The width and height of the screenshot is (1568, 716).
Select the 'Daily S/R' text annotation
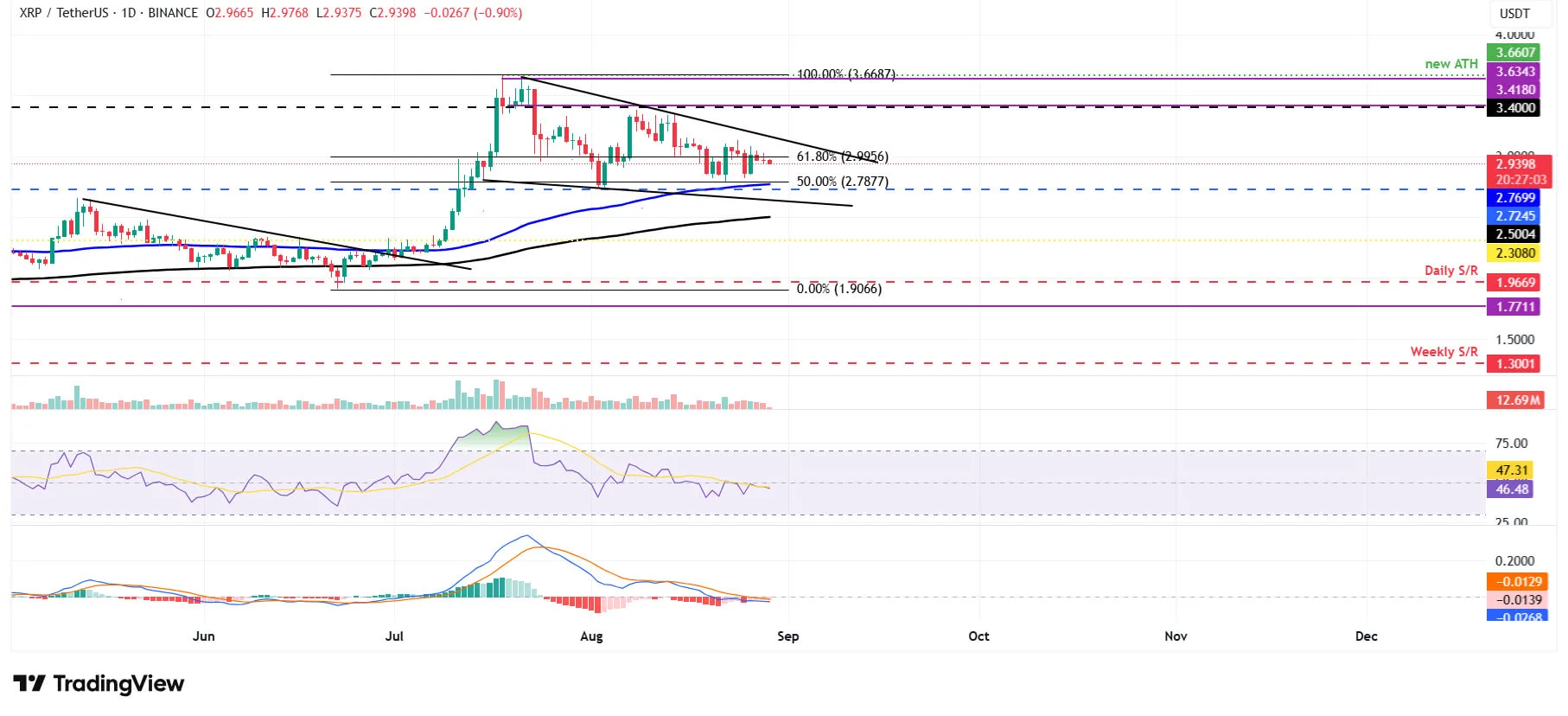point(1450,271)
